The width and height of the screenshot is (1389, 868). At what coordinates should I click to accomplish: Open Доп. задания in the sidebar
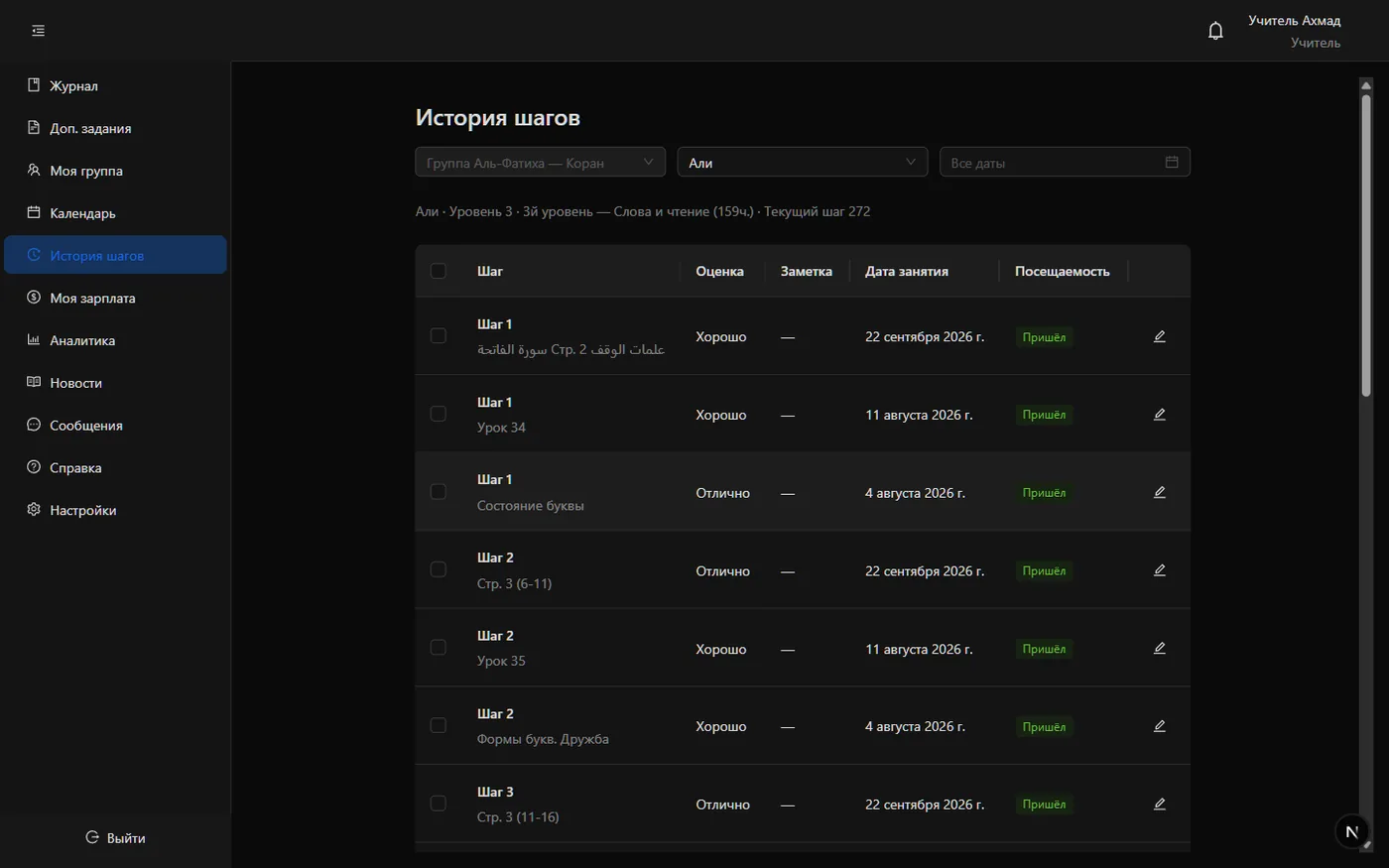coord(115,128)
